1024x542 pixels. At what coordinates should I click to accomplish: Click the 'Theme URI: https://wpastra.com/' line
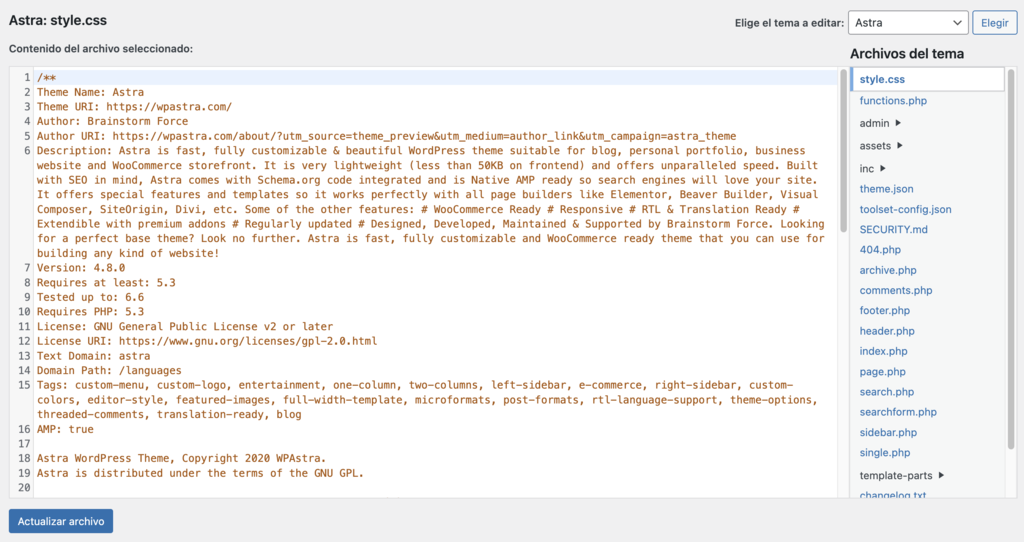tap(134, 106)
